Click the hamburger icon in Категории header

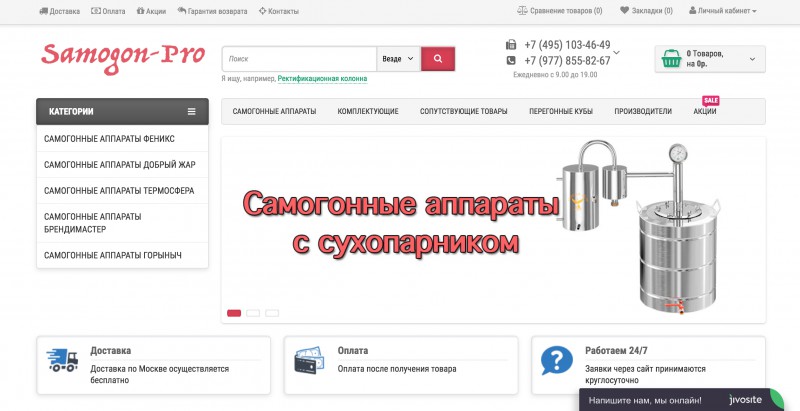(x=191, y=111)
